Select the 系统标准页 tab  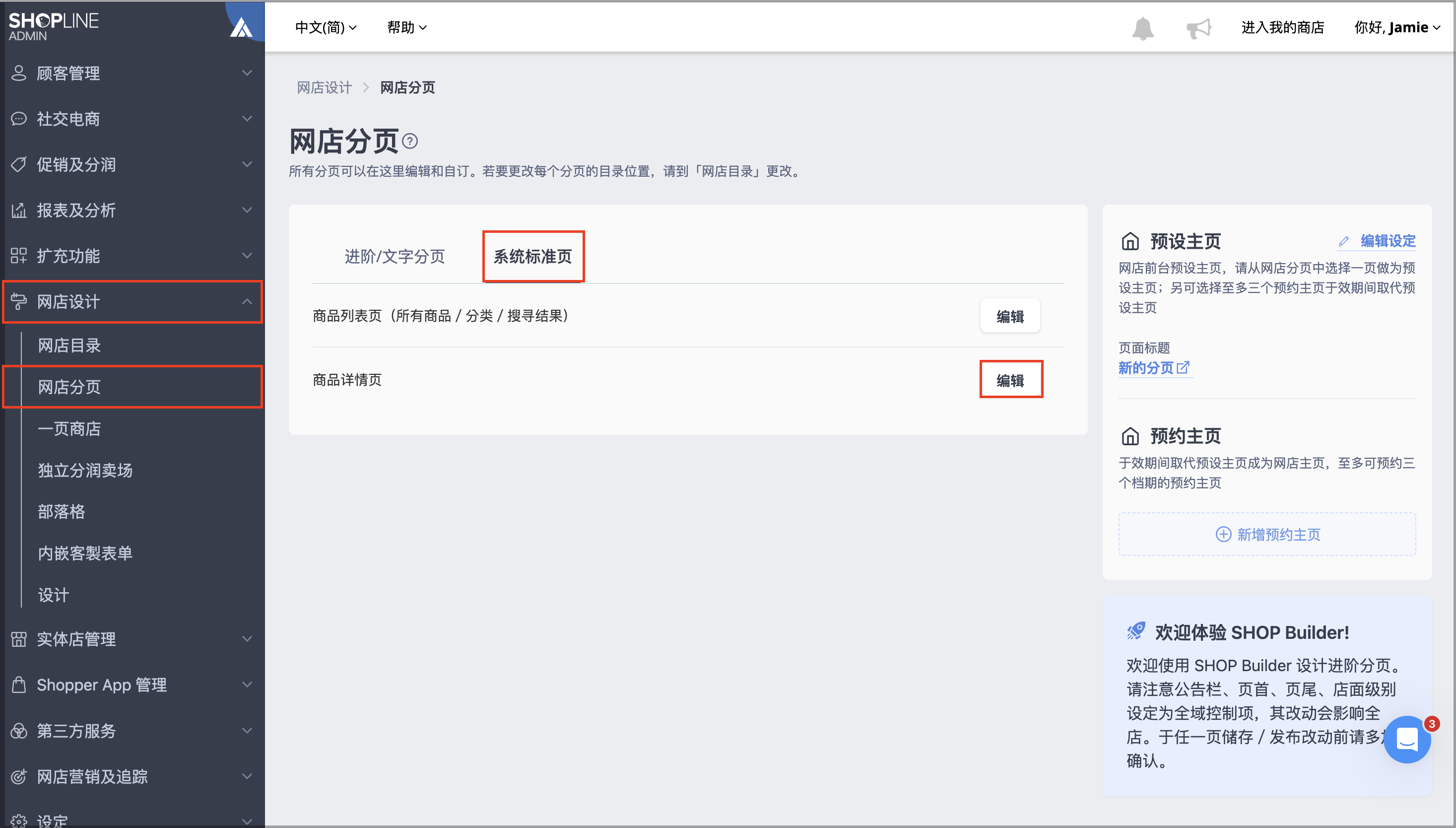pyautogui.click(x=532, y=257)
